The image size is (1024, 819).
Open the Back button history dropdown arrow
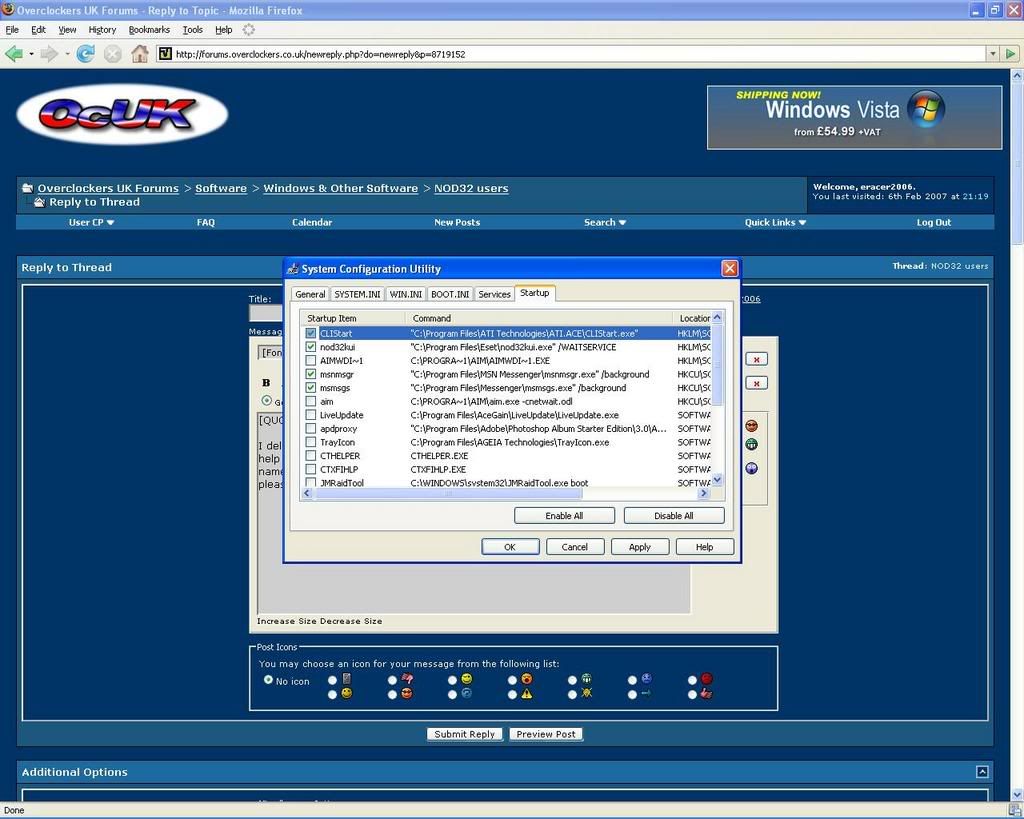click(31, 54)
